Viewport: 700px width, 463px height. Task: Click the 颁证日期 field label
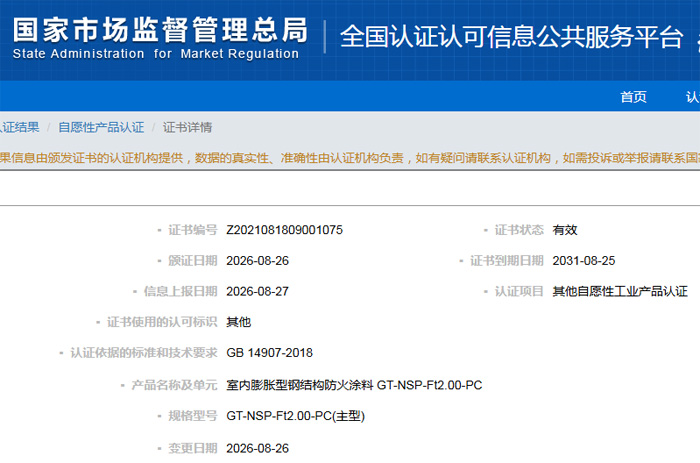click(192, 261)
